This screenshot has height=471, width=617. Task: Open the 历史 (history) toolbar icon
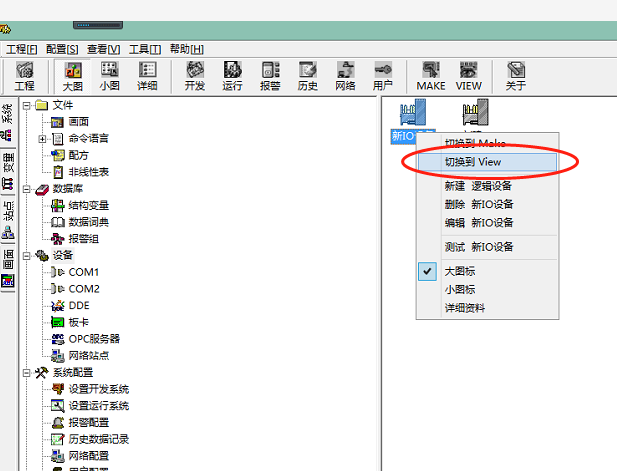point(308,76)
